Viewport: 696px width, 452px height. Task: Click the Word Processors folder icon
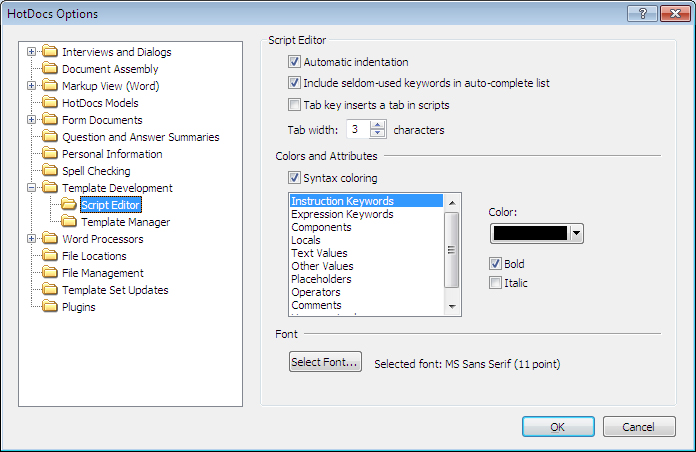[x=50, y=238]
